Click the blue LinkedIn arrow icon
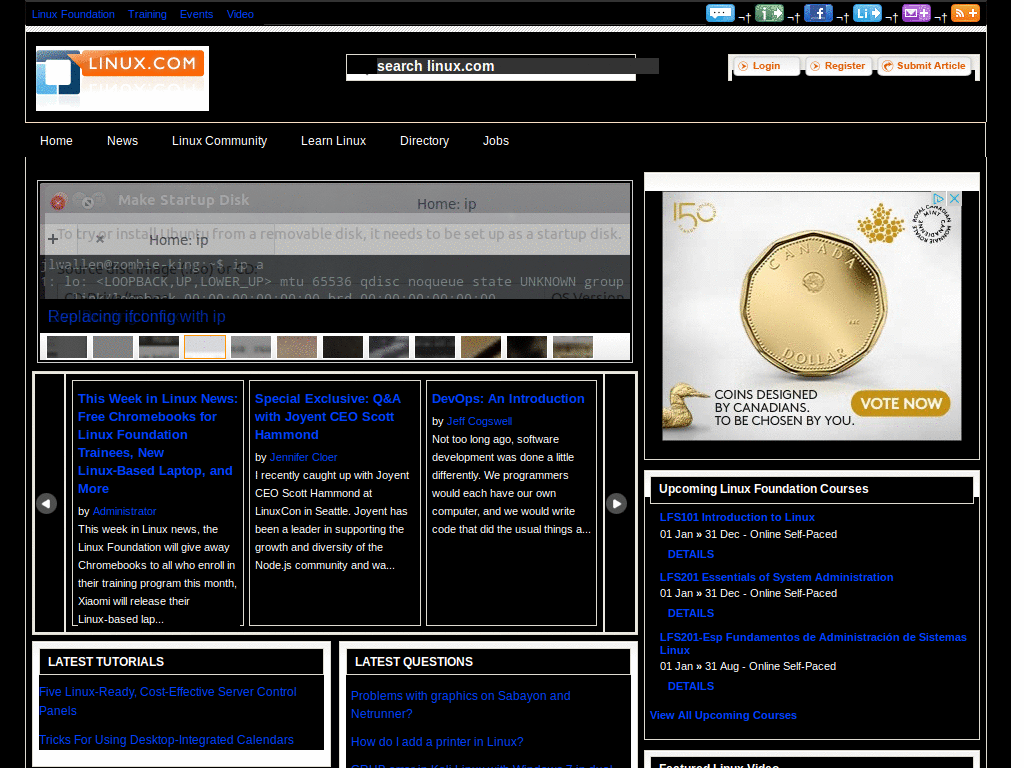 click(x=867, y=13)
